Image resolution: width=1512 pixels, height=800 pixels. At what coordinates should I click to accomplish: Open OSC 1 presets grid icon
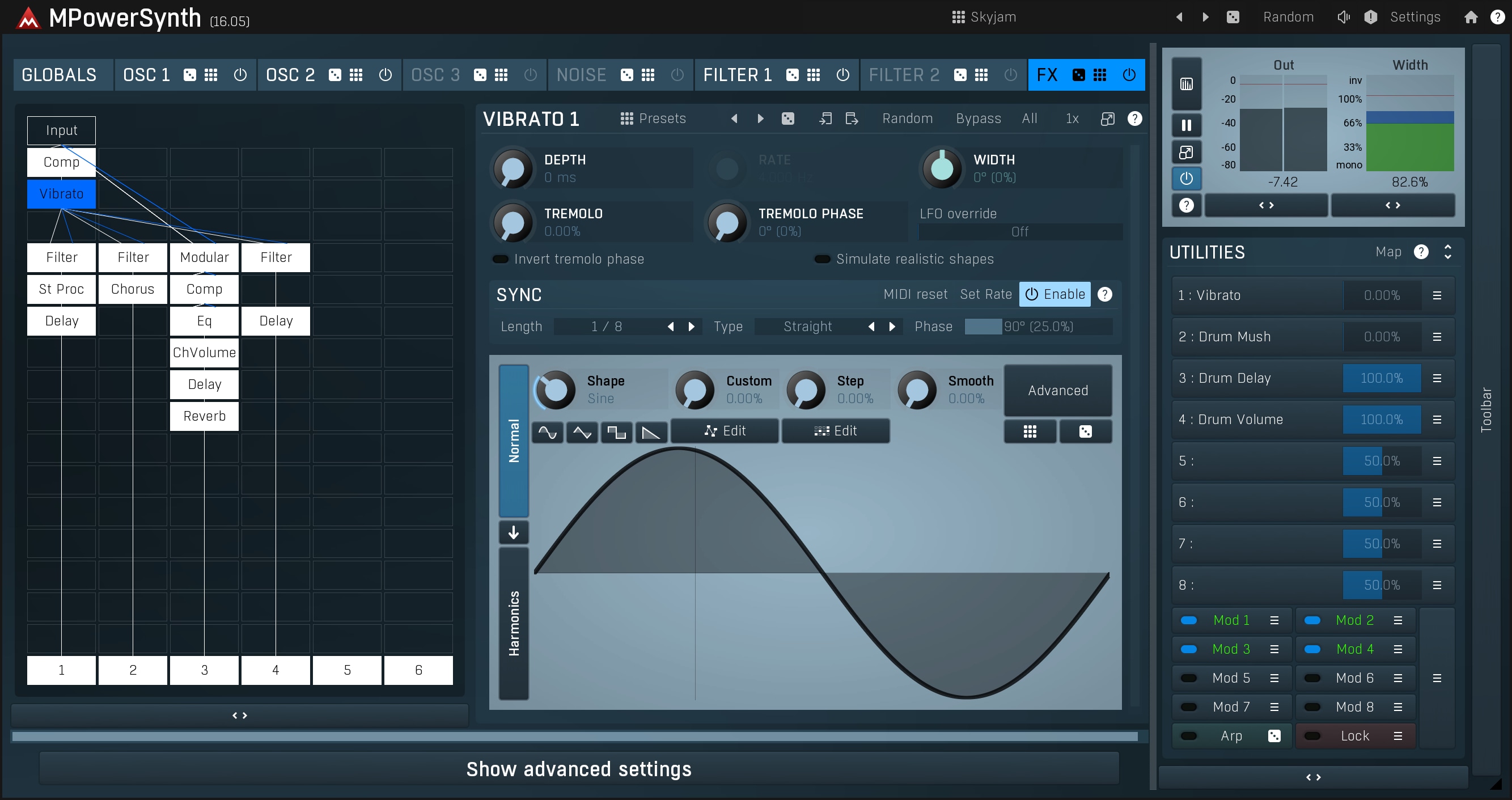211,74
